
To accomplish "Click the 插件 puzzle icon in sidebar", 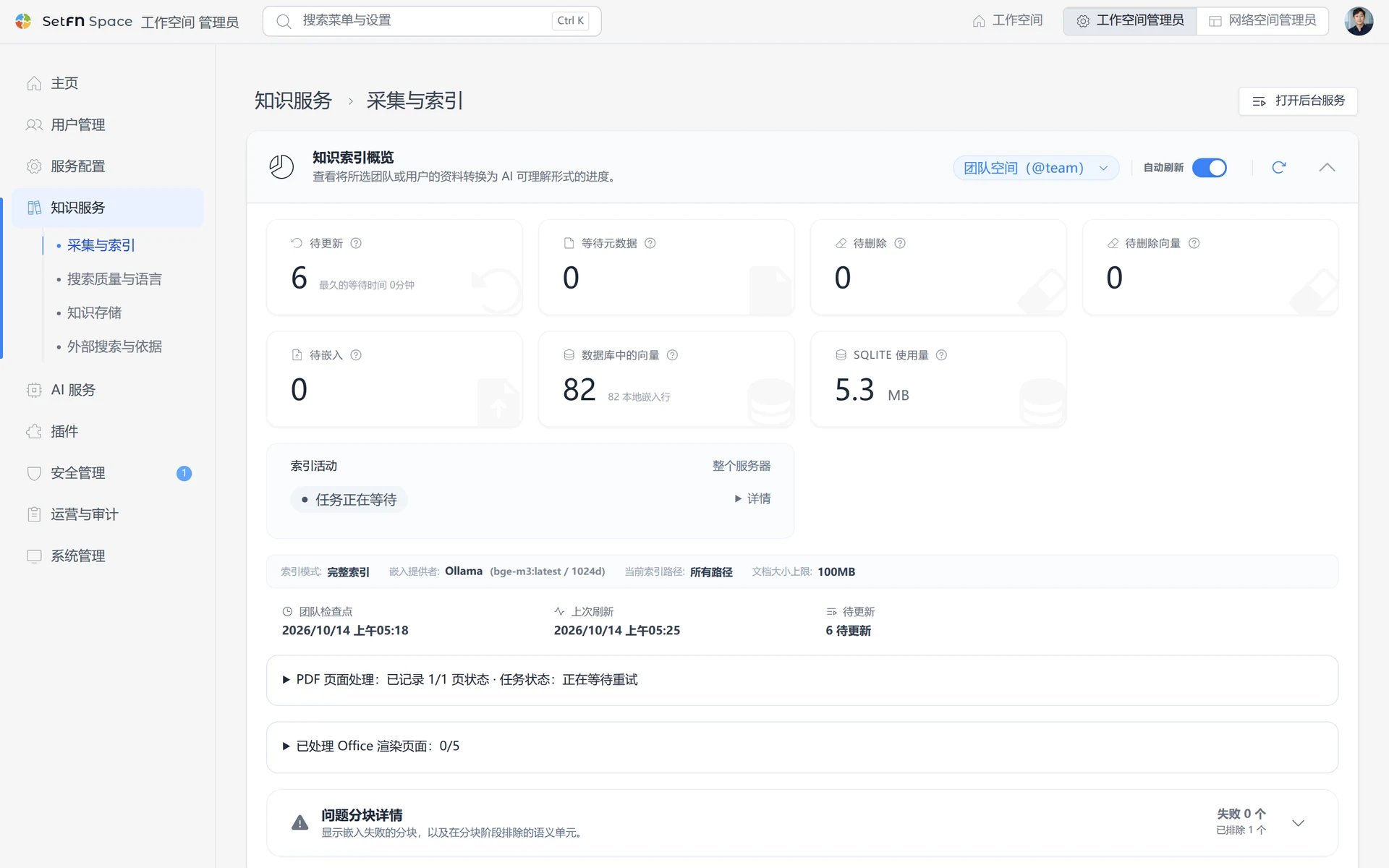I will [34, 432].
